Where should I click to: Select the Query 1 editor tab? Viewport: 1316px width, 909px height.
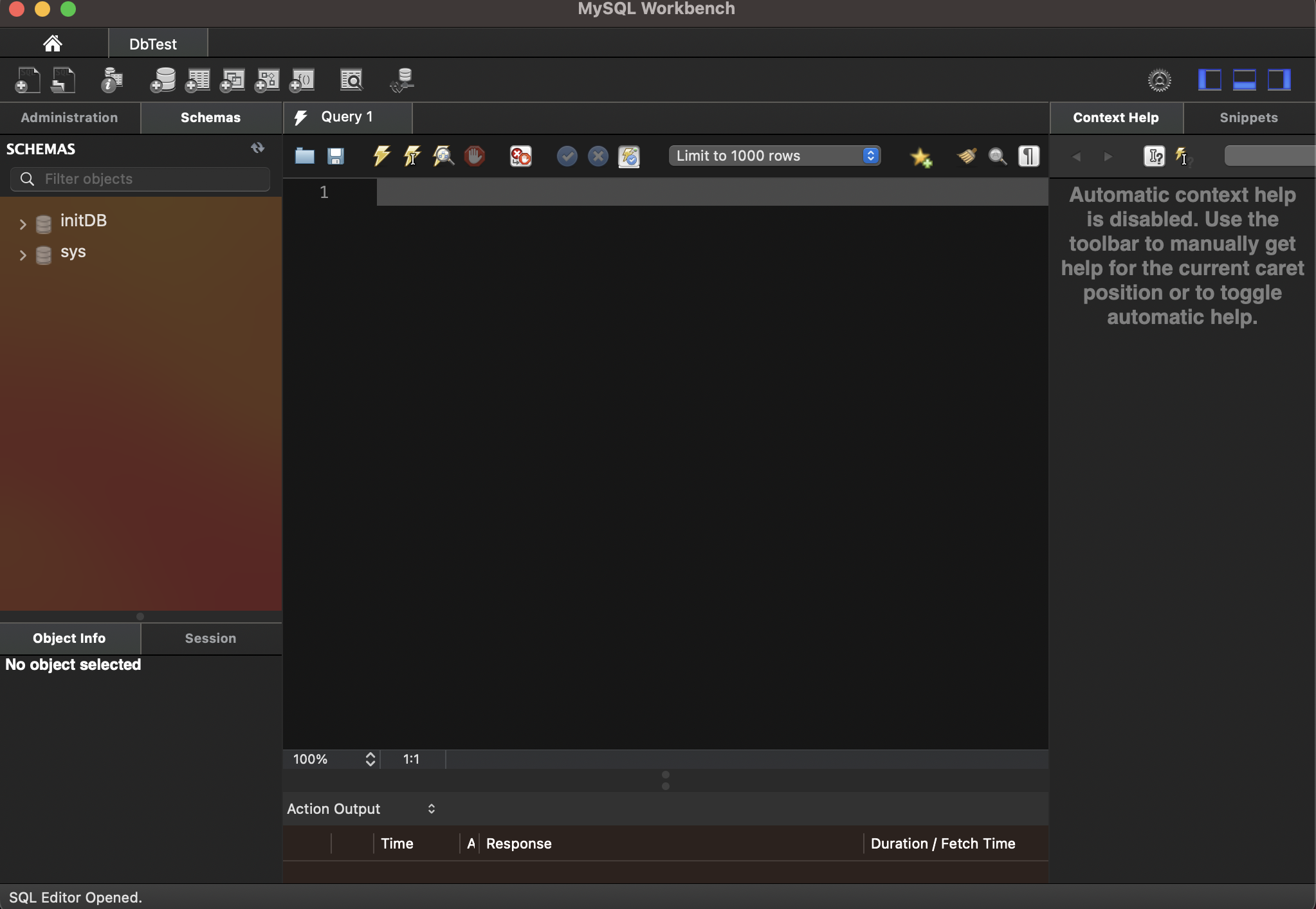click(x=347, y=117)
